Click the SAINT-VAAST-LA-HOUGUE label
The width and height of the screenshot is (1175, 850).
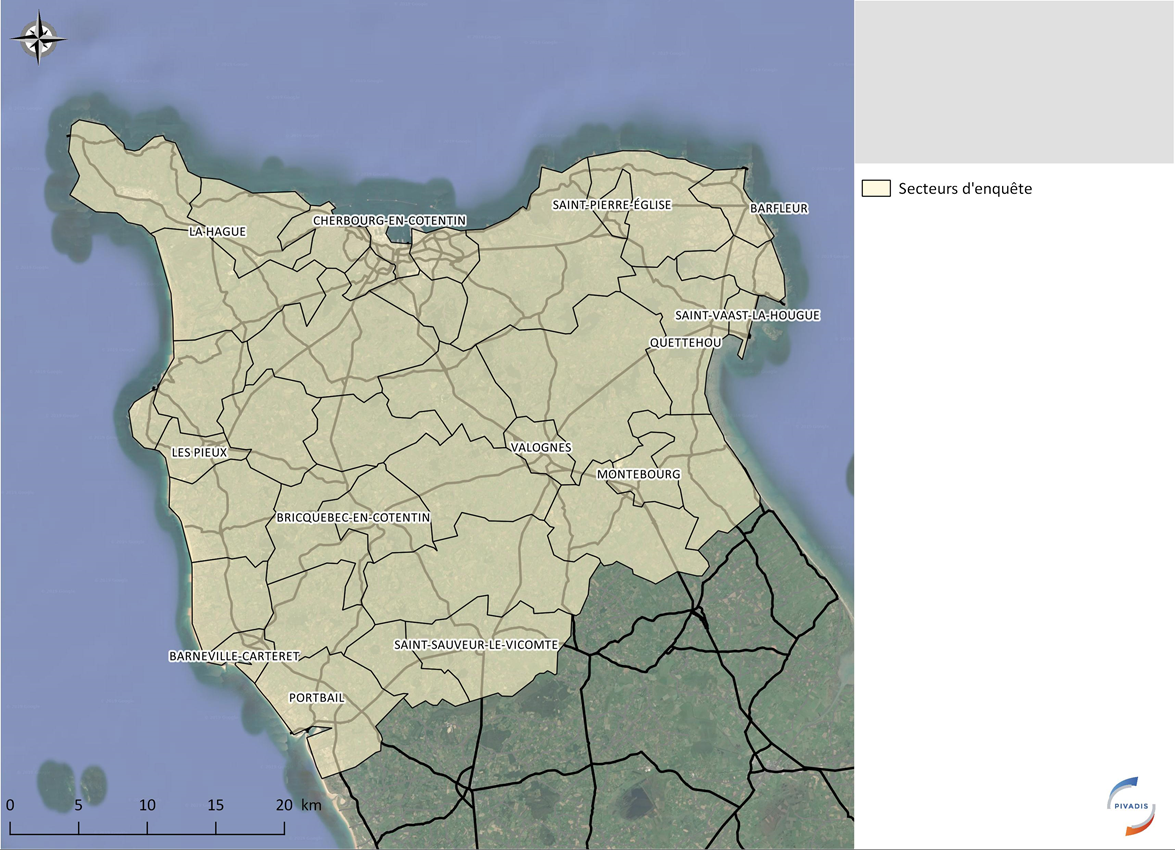tap(747, 316)
